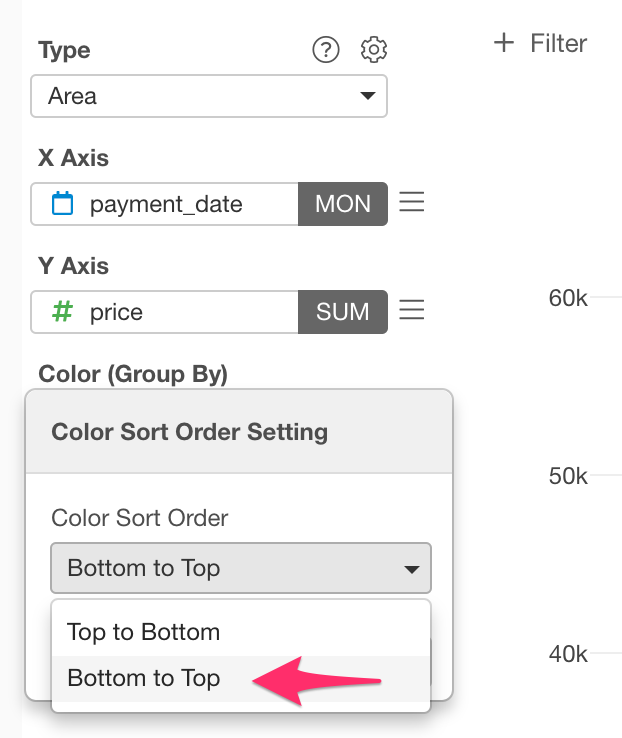This screenshot has height=738, width=622.
Task: Click the Color (Group By) label
Action: 133,374
